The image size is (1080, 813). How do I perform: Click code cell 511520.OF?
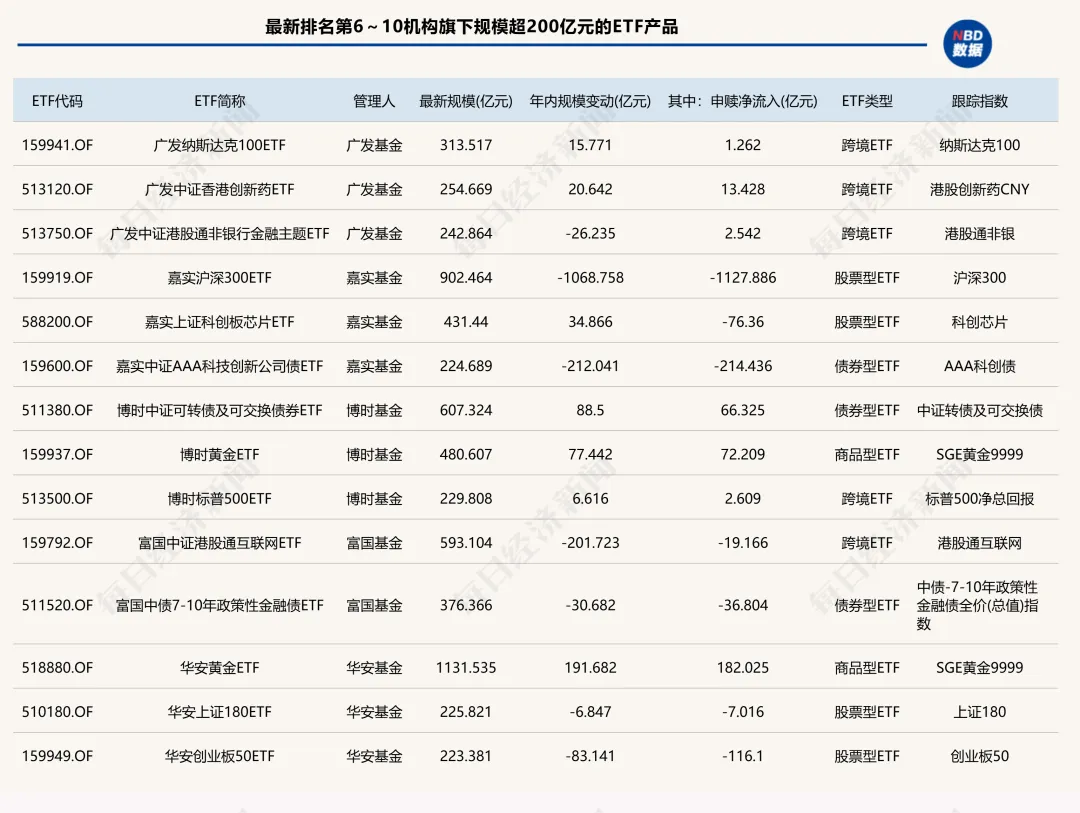tap(57, 605)
